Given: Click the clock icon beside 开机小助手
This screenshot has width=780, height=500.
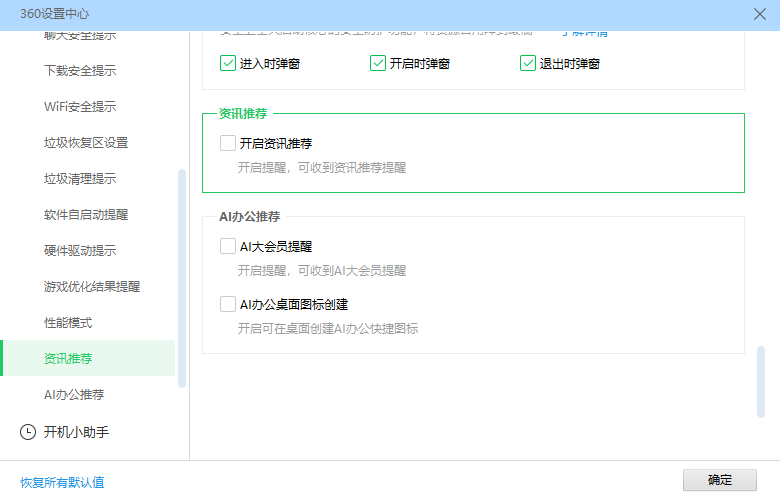Looking at the screenshot, I should [28, 432].
